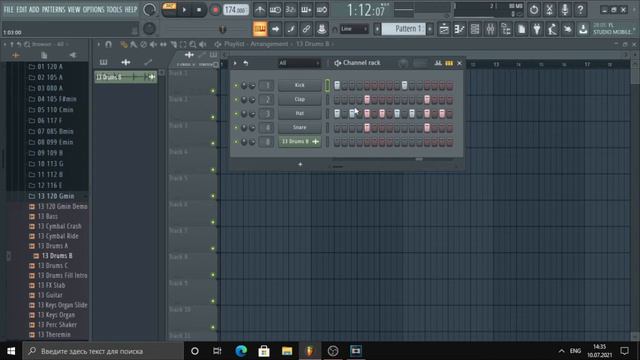Click the document icon in main toolbar
This screenshot has height=360, width=640.
(x=521, y=29)
